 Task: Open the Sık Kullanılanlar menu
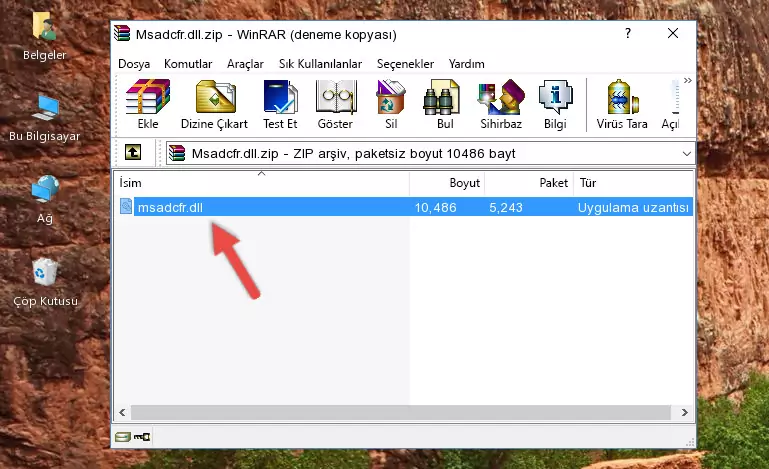(320, 64)
